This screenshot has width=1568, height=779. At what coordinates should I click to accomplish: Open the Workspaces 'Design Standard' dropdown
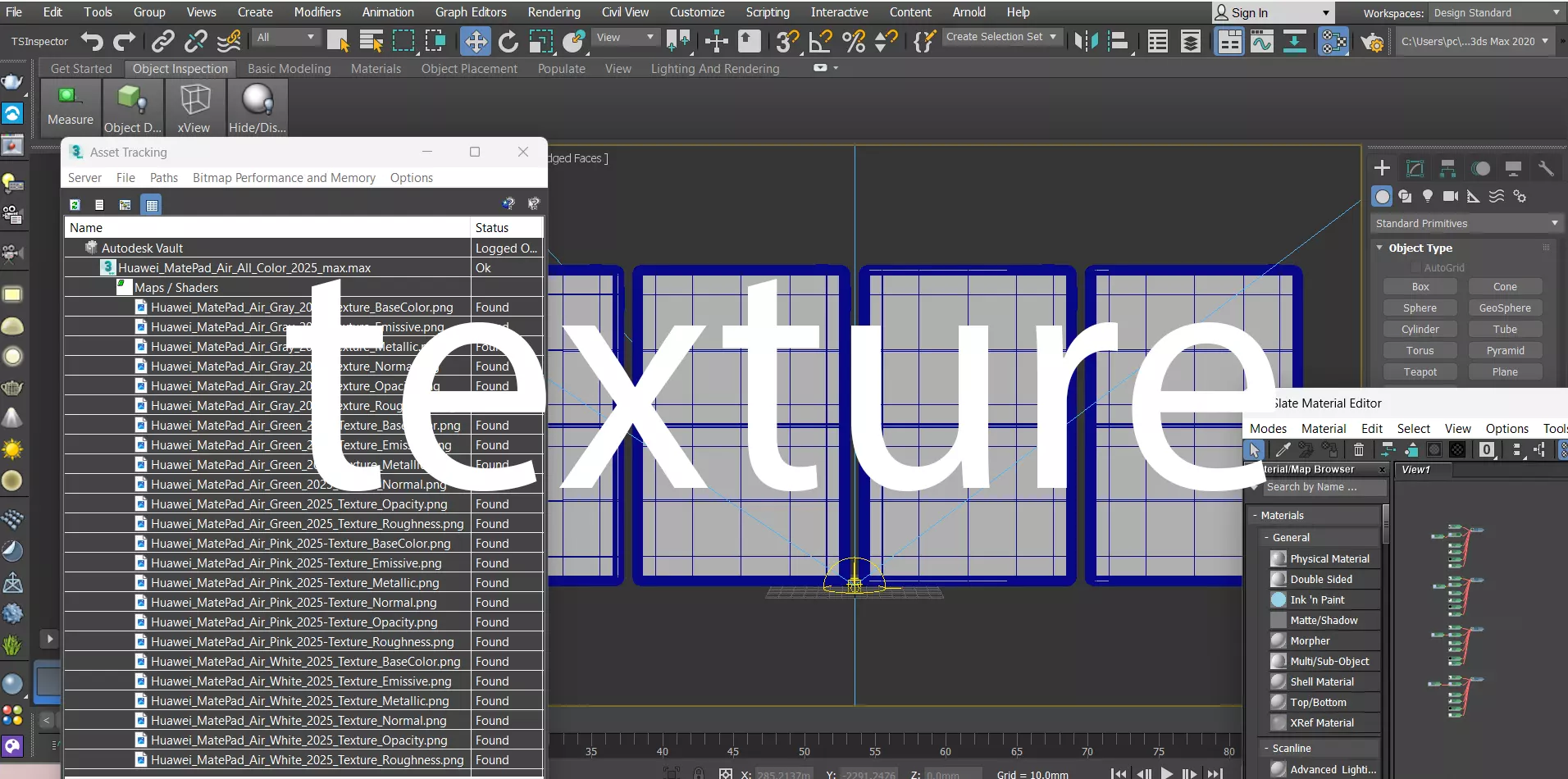point(1497,13)
